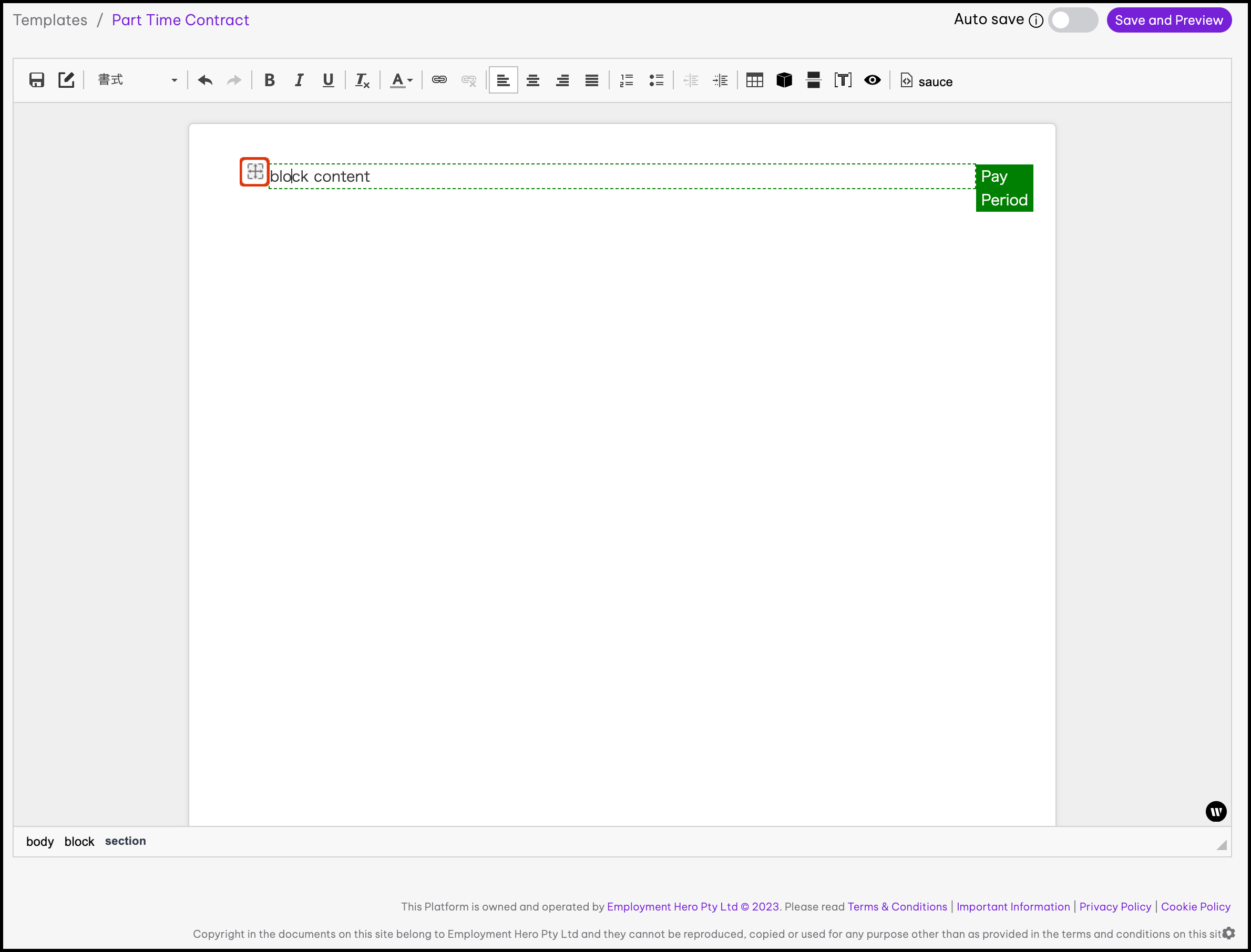
Task: Click the [T] placeholder icon
Action: (843, 80)
